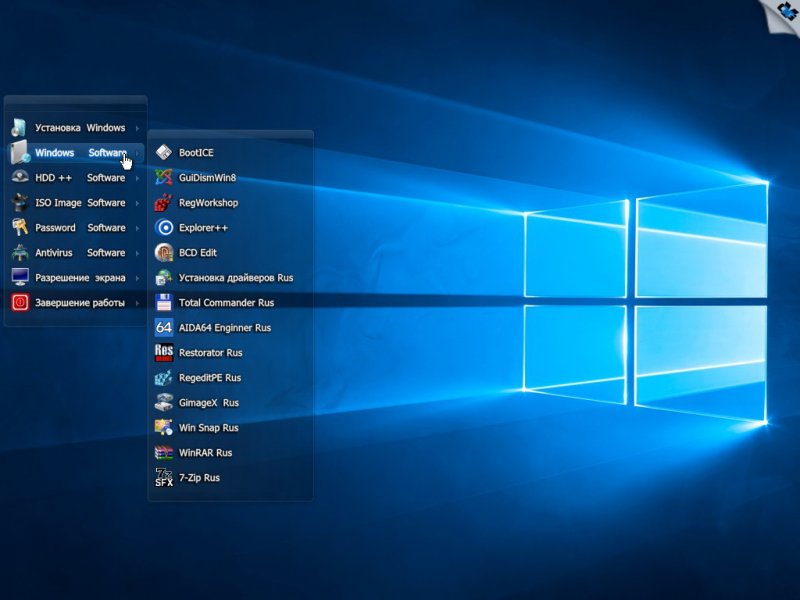This screenshot has width=800, height=600.
Task: Click the Установка Windows disc icon
Action: 20,128
